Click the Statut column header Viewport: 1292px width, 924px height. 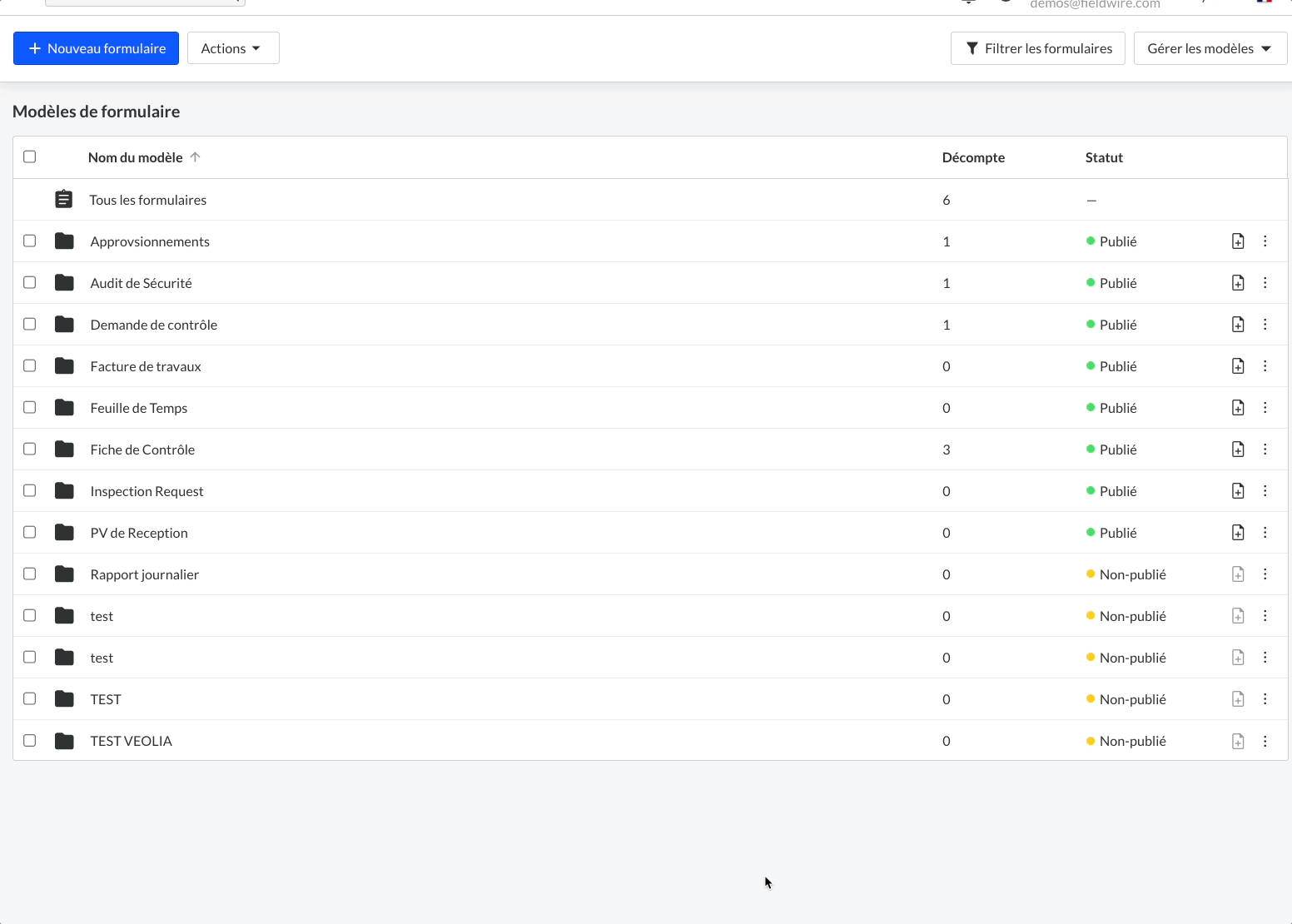click(1104, 157)
